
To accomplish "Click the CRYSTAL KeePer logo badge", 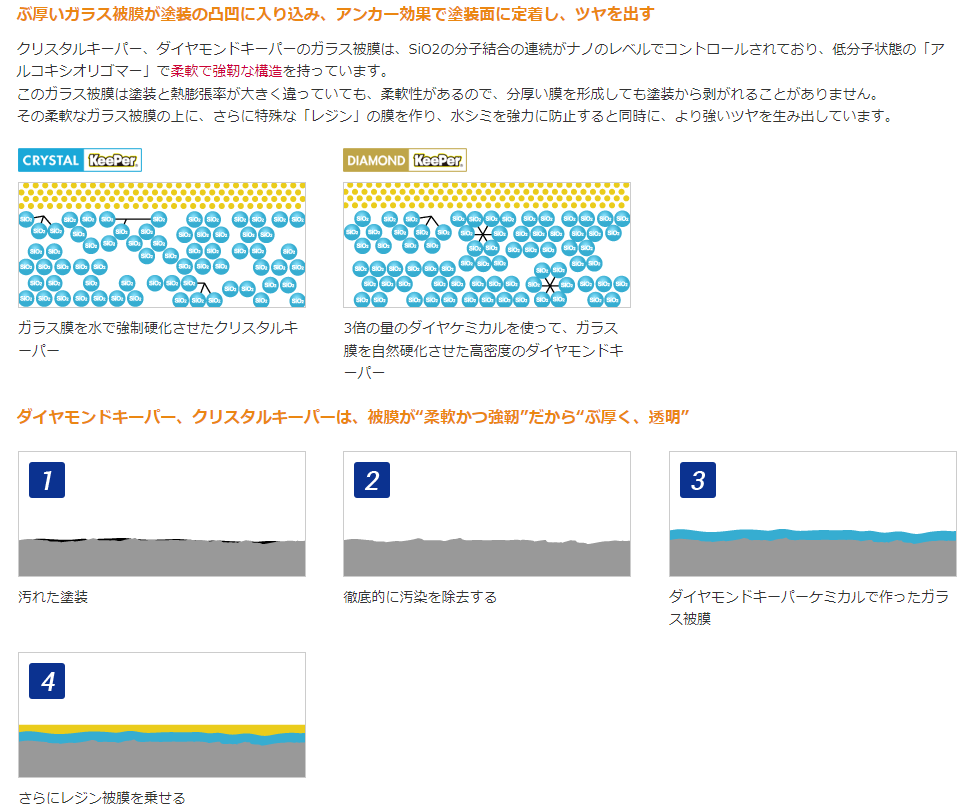I will pos(80,160).
